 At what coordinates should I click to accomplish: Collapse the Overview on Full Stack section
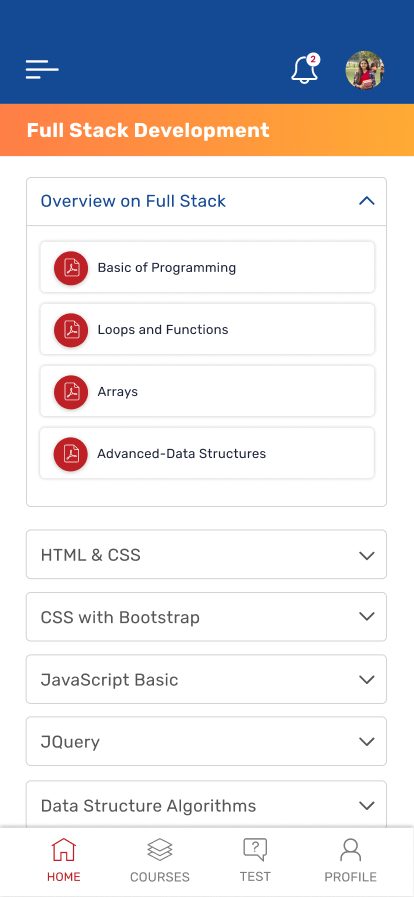pos(367,201)
